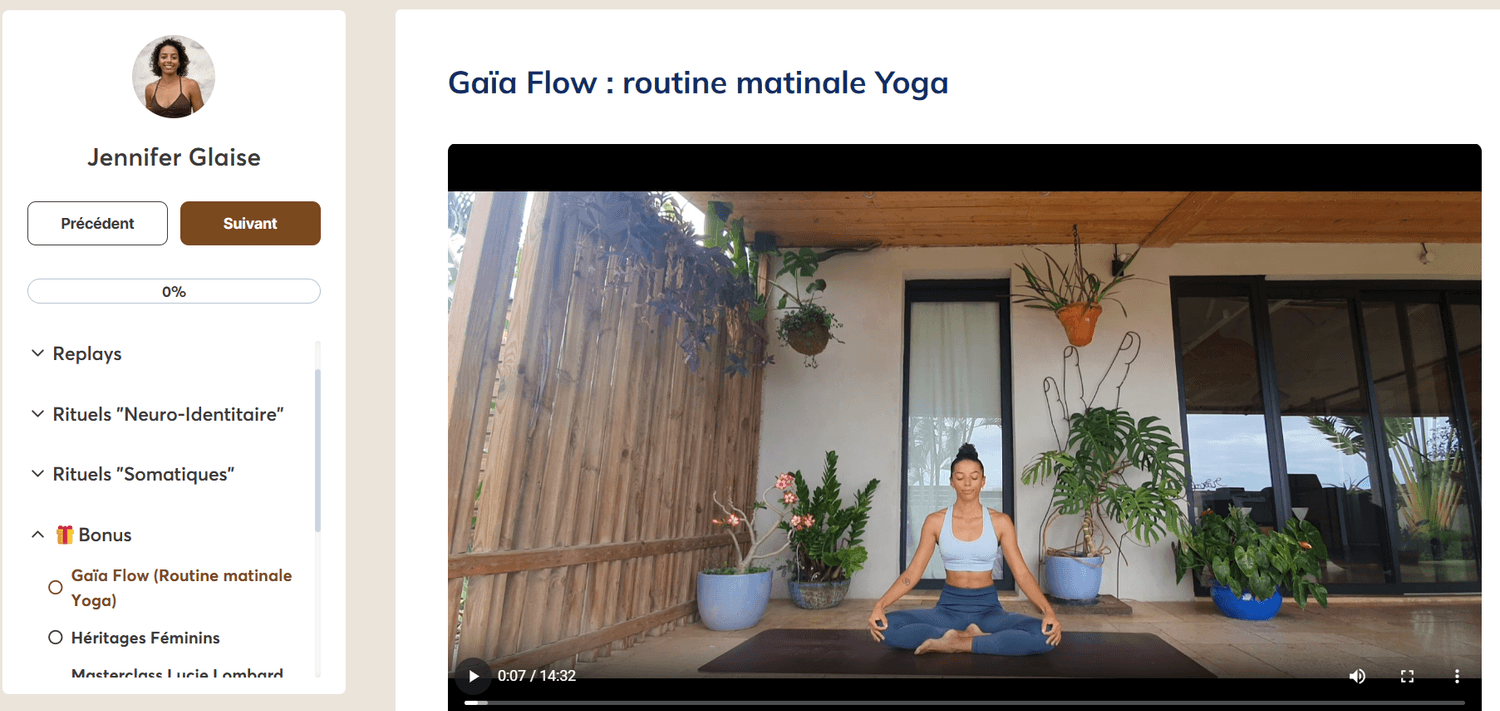
Task: Mute the video volume speaker icon
Action: pyautogui.click(x=1357, y=676)
